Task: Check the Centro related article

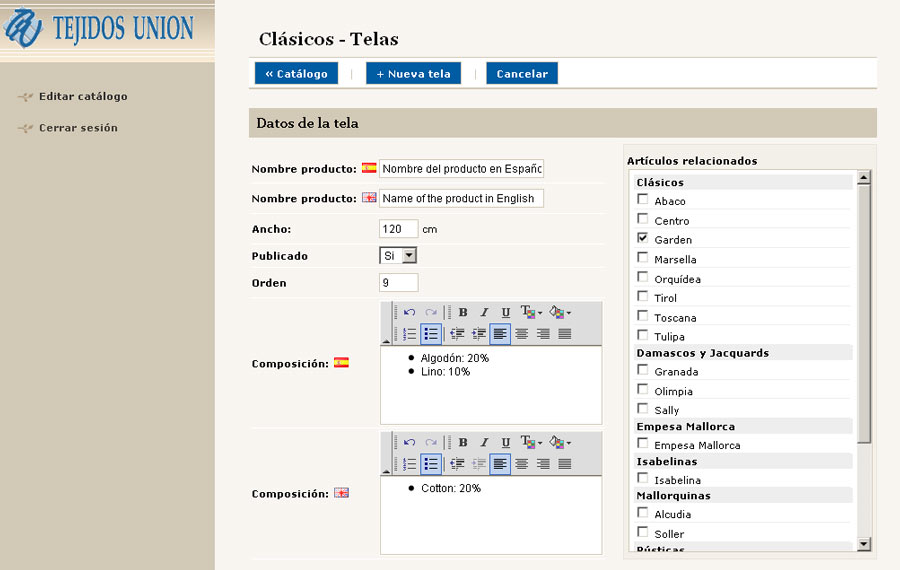Action: (x=643, y=219)
